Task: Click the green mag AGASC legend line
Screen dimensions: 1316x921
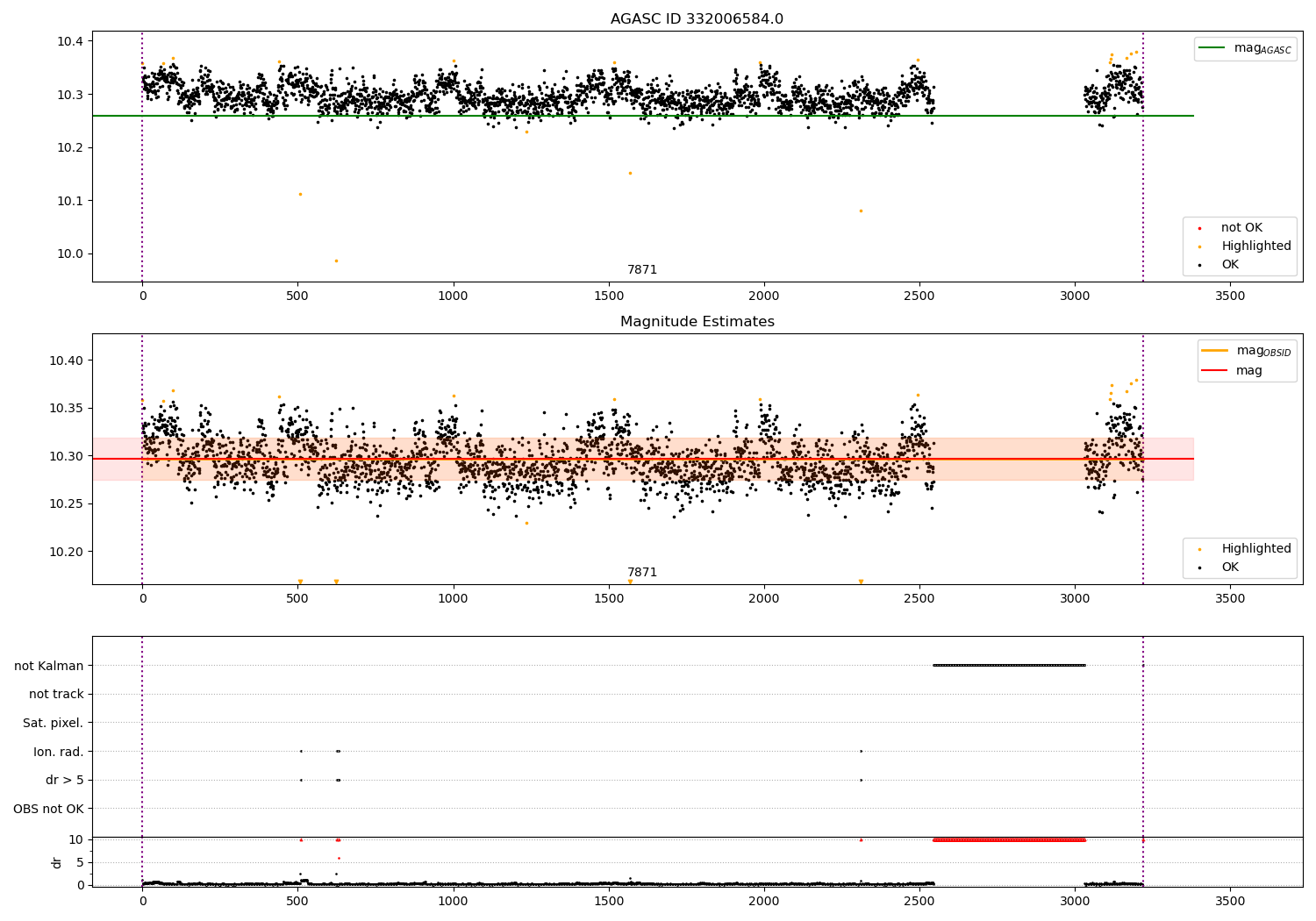Action: click(1212, 48)
